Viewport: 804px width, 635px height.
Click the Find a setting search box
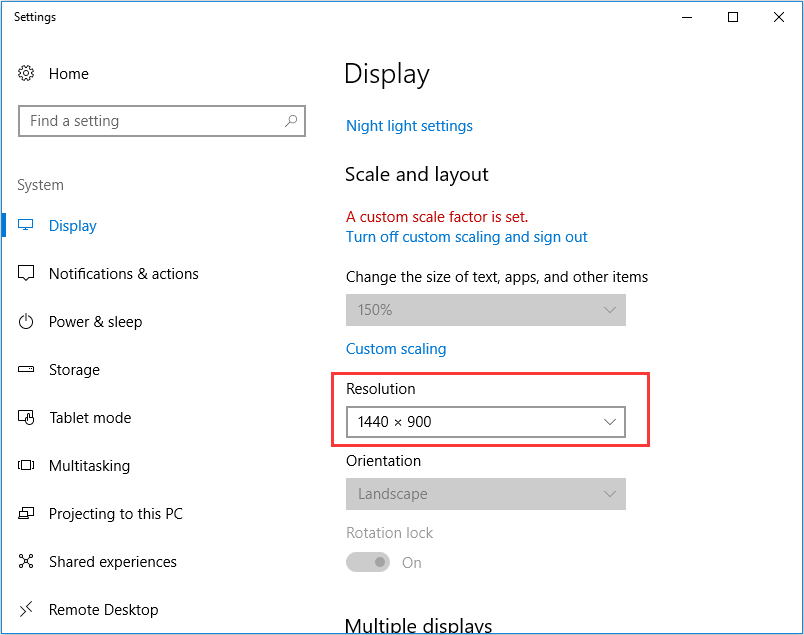[x=162, y=121]
